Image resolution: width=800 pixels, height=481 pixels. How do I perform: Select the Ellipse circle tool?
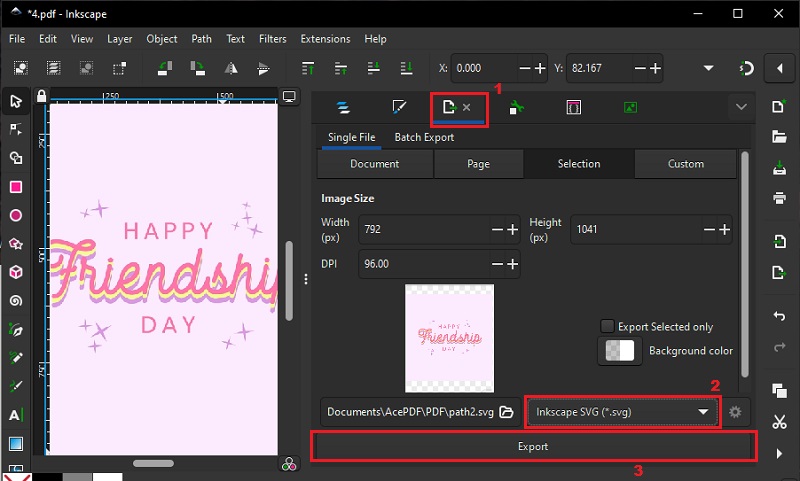(x=16, y=215)
